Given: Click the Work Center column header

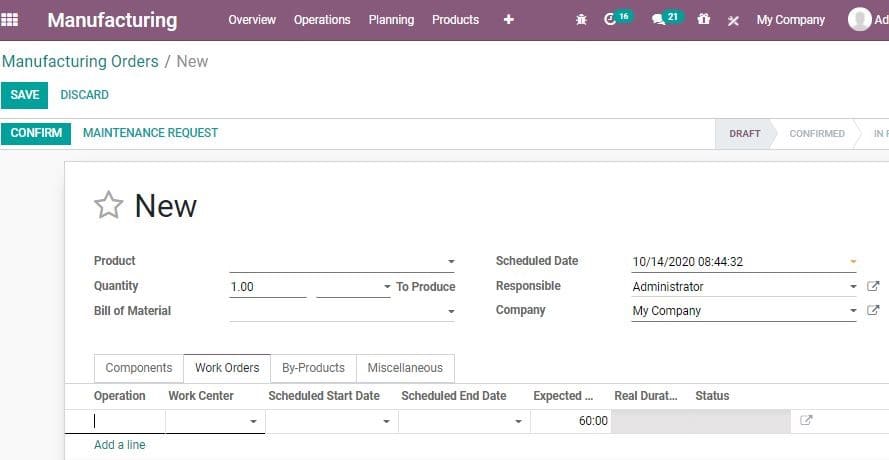Looking at the screenshot, I should [201, 396].
